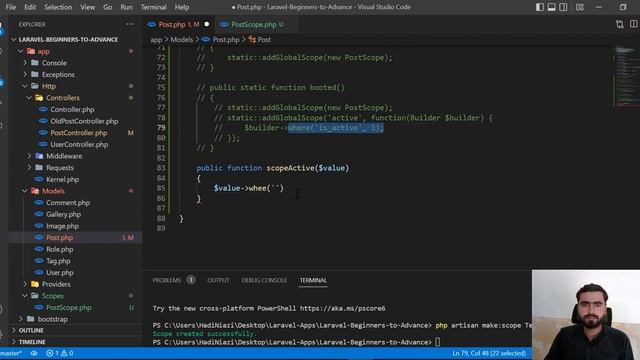
Task: Click cursor position status 'Ln 79, Col 48'
Action: [489, 353]
